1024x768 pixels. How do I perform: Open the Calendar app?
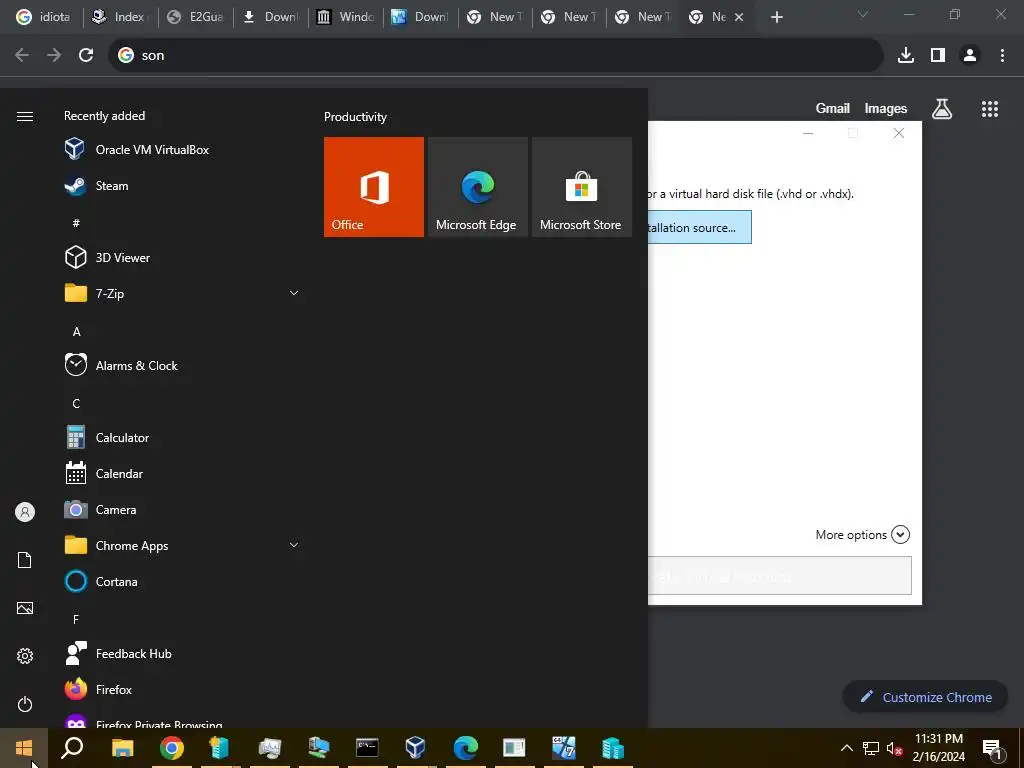182,473
